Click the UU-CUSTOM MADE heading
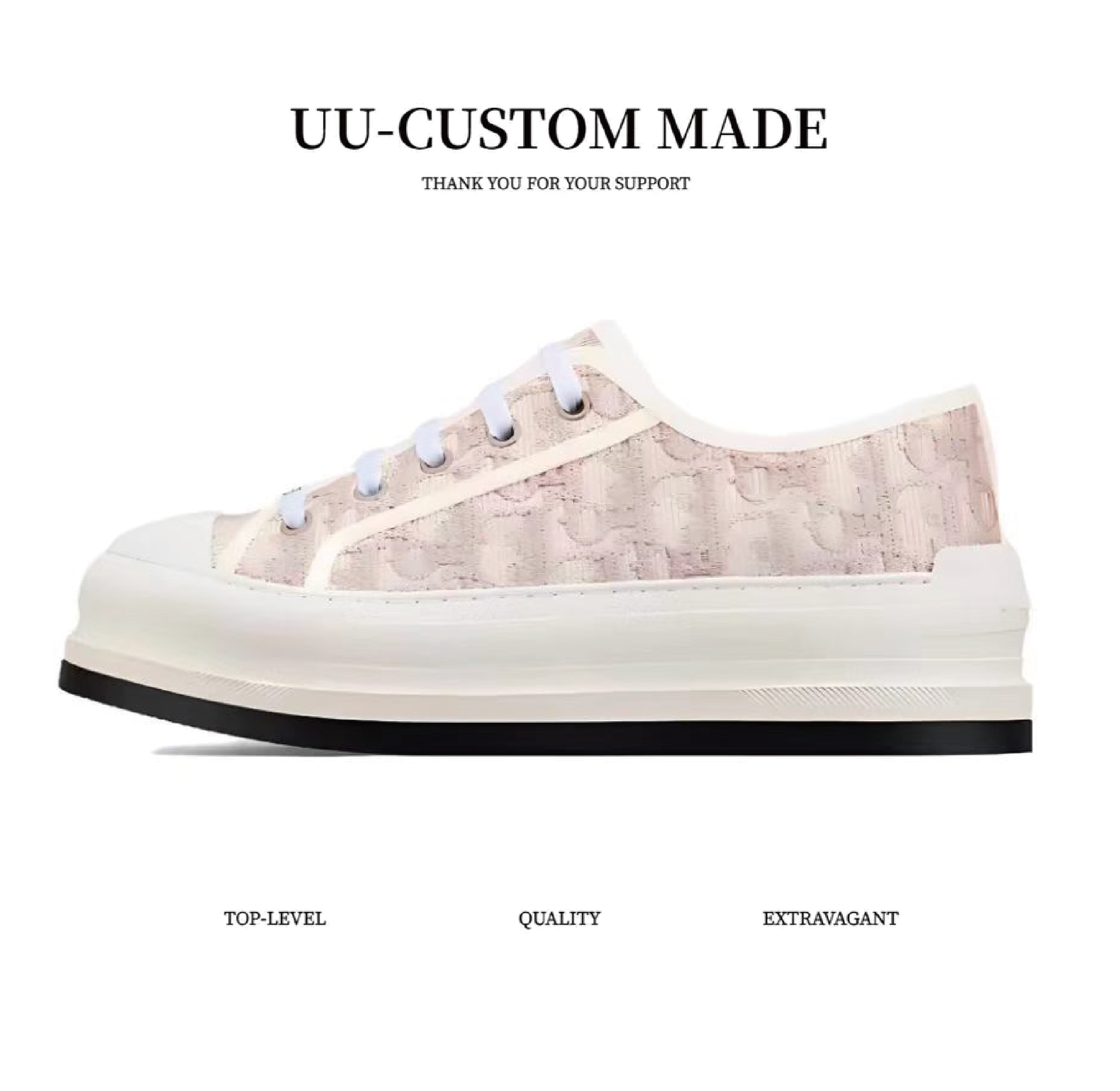Viewport: 1120px width, 1091px height. pos(559,128)
